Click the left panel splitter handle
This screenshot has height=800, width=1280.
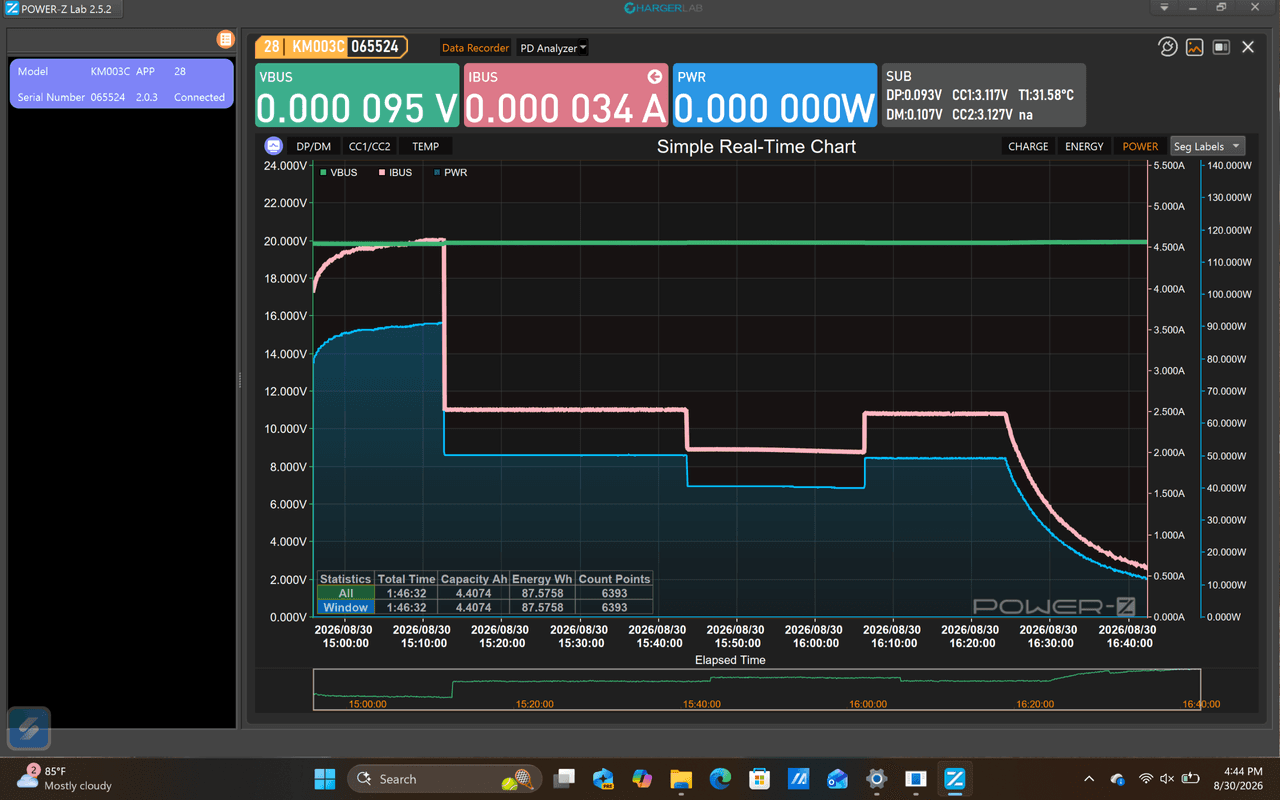(239, 380)
